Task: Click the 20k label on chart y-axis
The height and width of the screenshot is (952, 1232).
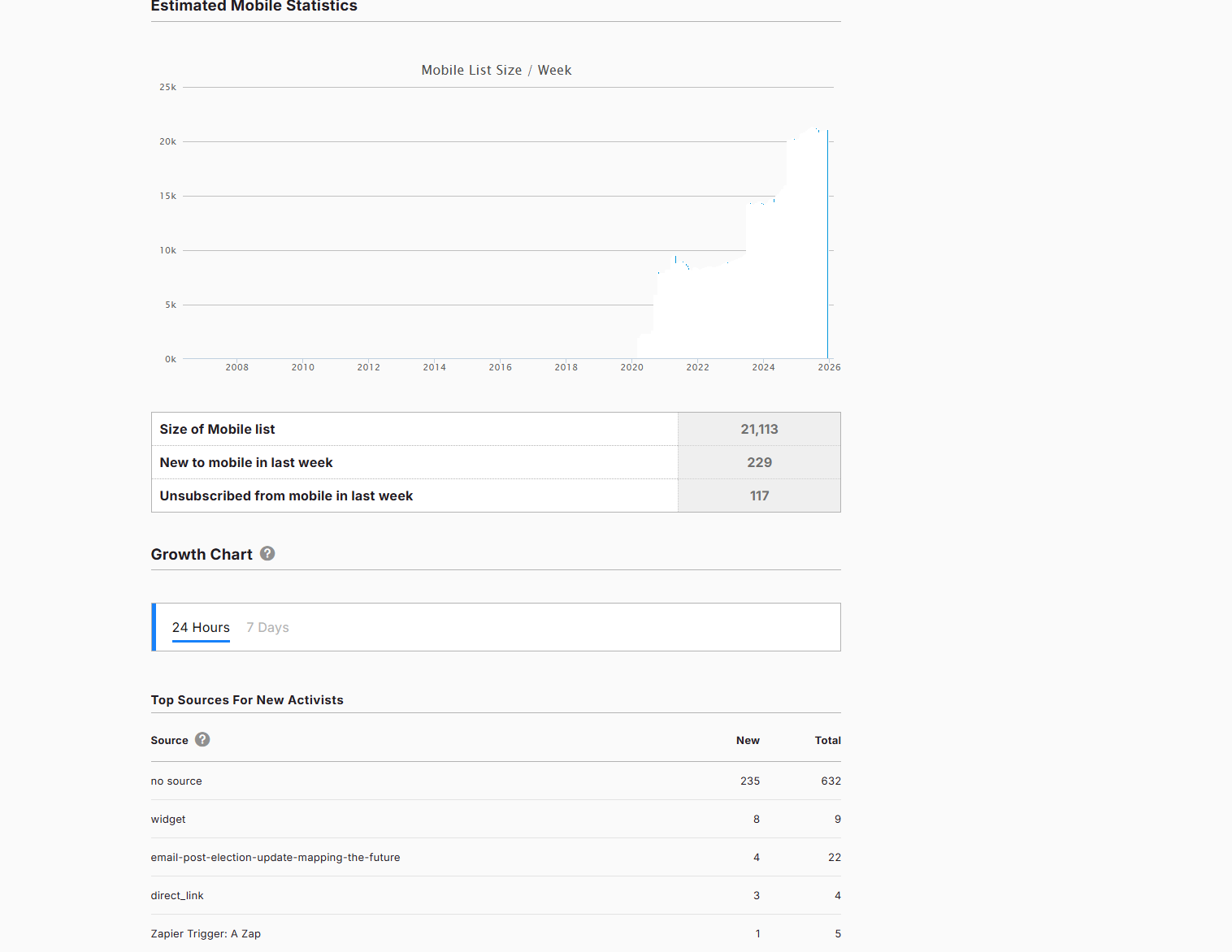Action: (x=167, y=141)
